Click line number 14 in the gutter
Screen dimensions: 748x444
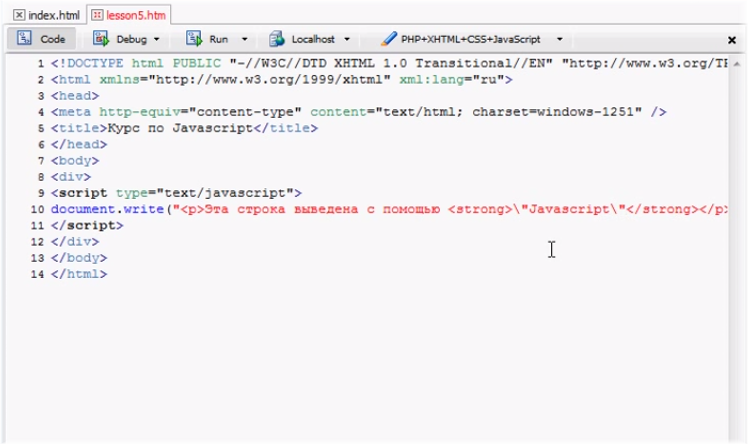[x=37, y=274]
